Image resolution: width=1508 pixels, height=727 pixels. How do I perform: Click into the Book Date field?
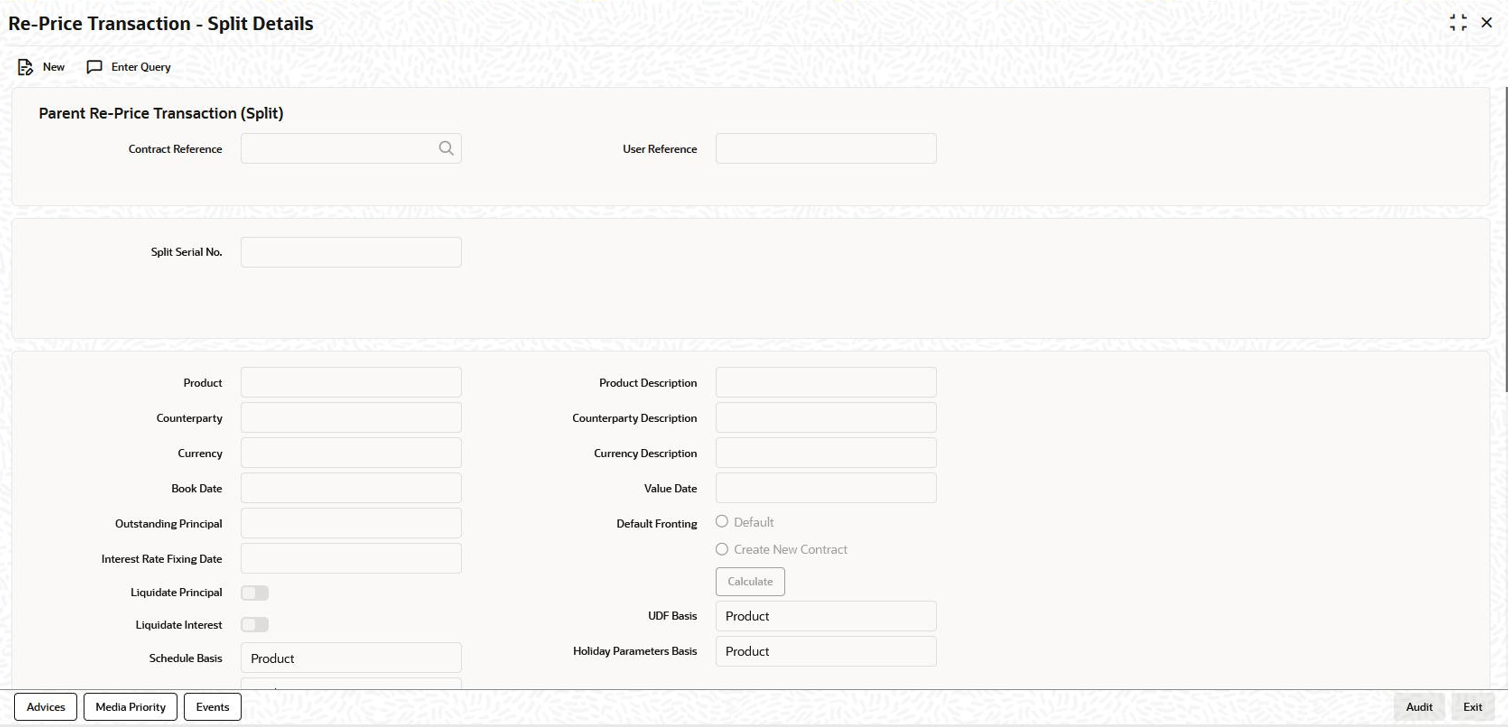351,488
